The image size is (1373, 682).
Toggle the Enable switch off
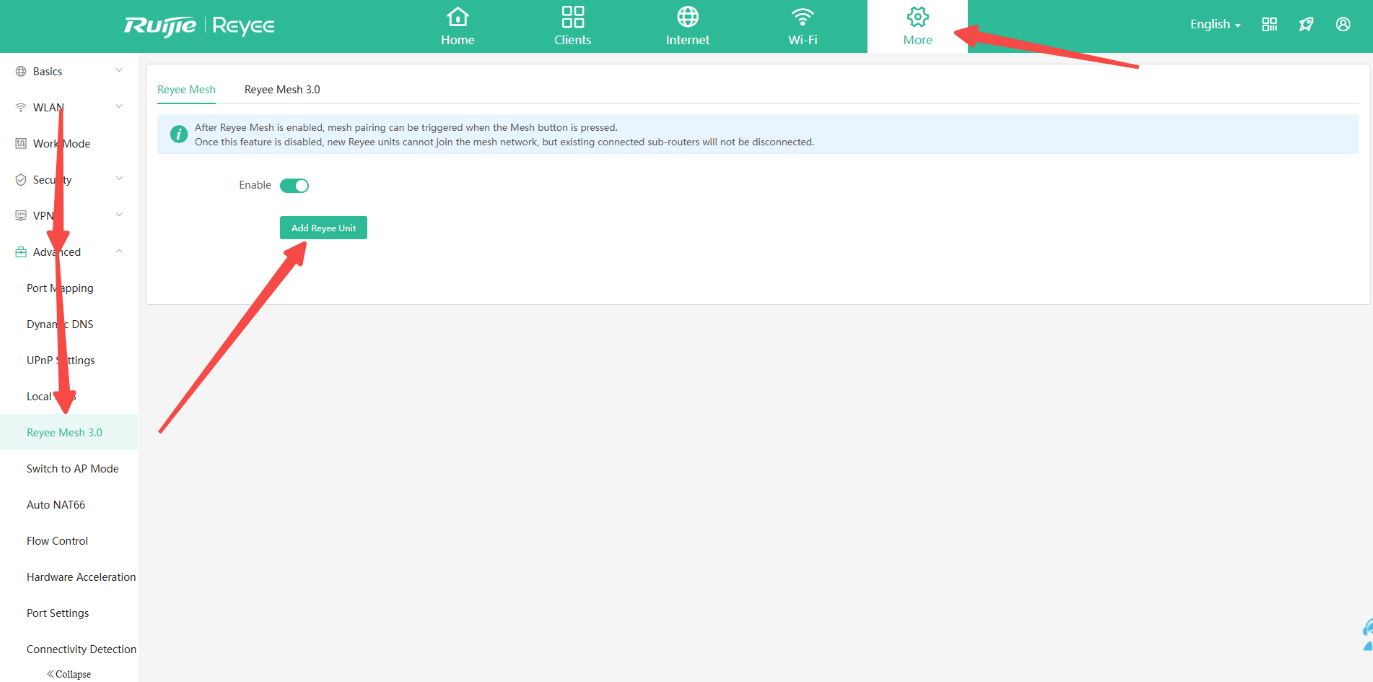[x=294, y=185]
